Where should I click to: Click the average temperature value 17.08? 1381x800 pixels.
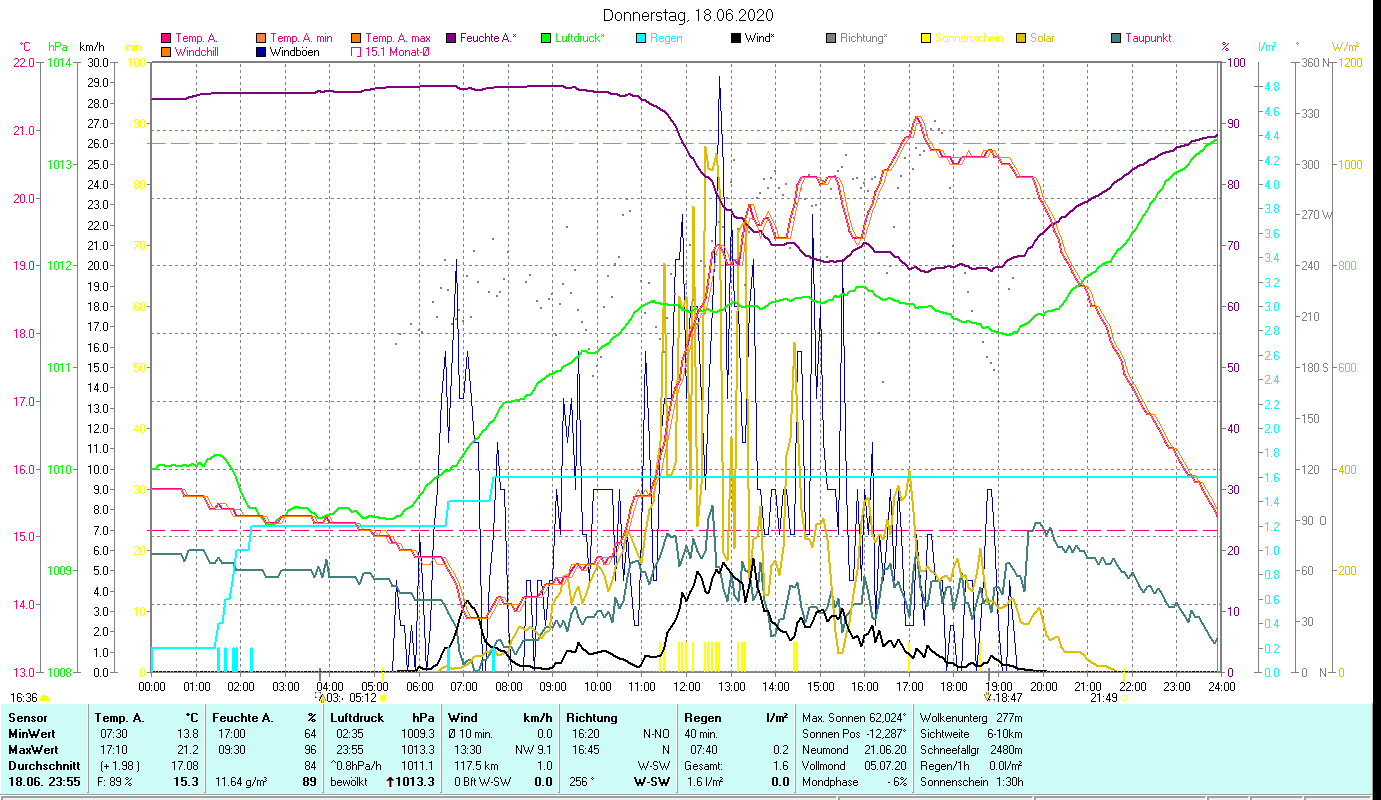pos(185,766)
